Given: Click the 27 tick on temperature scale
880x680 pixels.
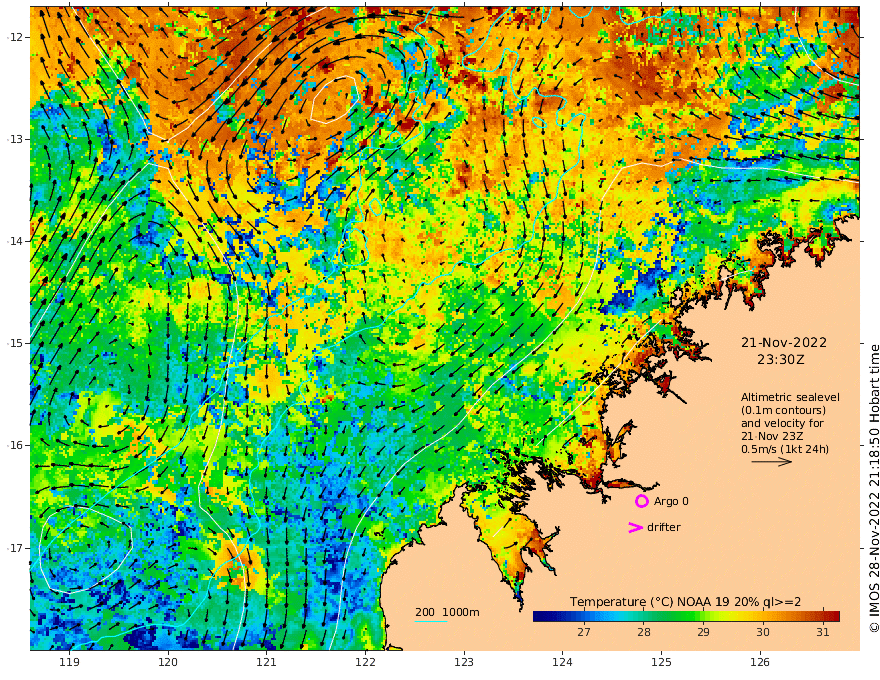Looking at the screenshot, I should tap(584, 632).
